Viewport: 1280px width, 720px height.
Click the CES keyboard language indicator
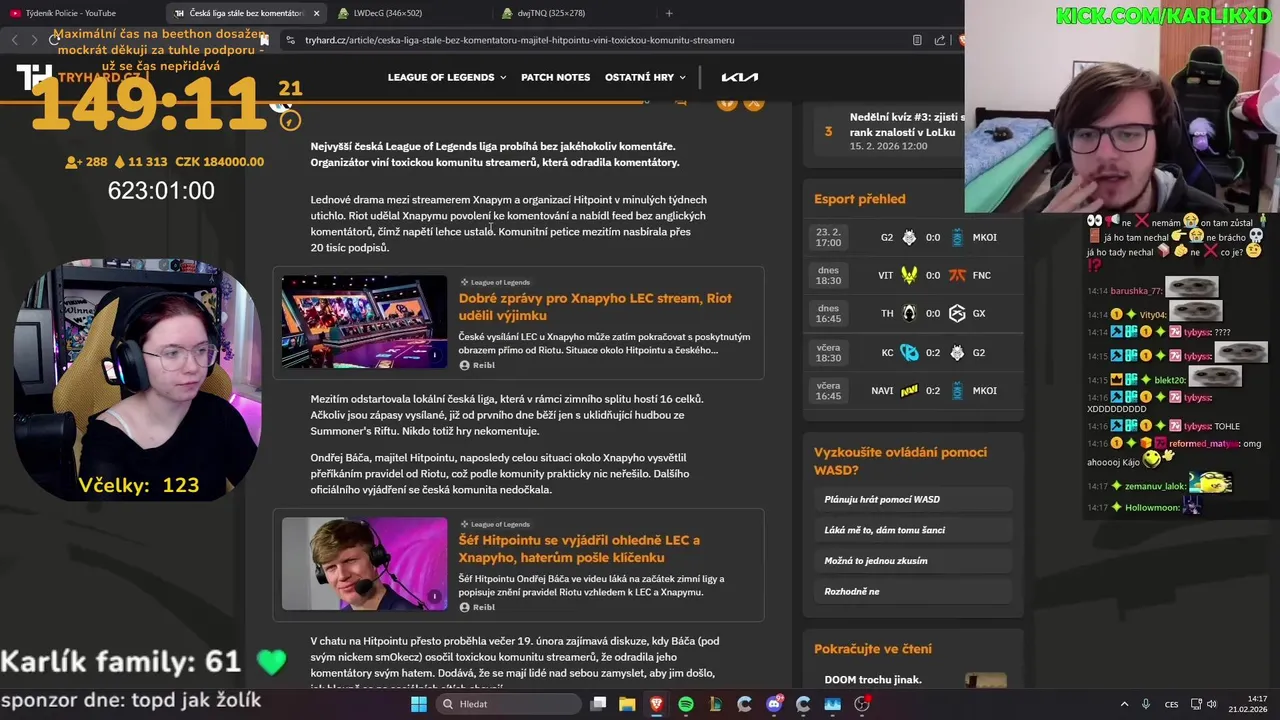coord(1171,704)
